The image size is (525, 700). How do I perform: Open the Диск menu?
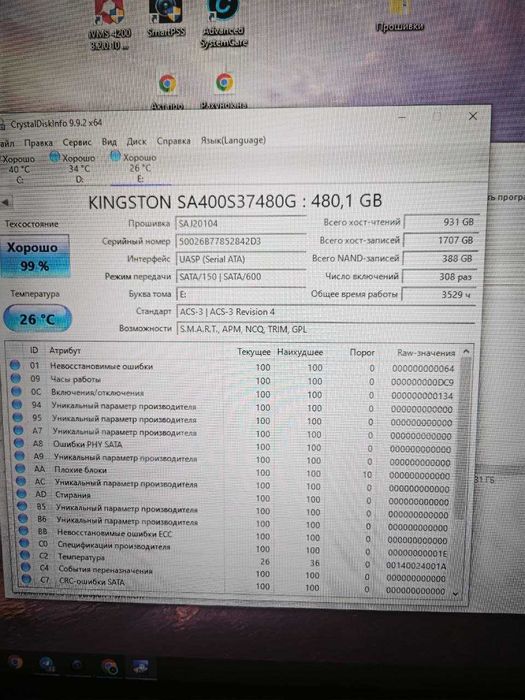(x=137, y=141)
